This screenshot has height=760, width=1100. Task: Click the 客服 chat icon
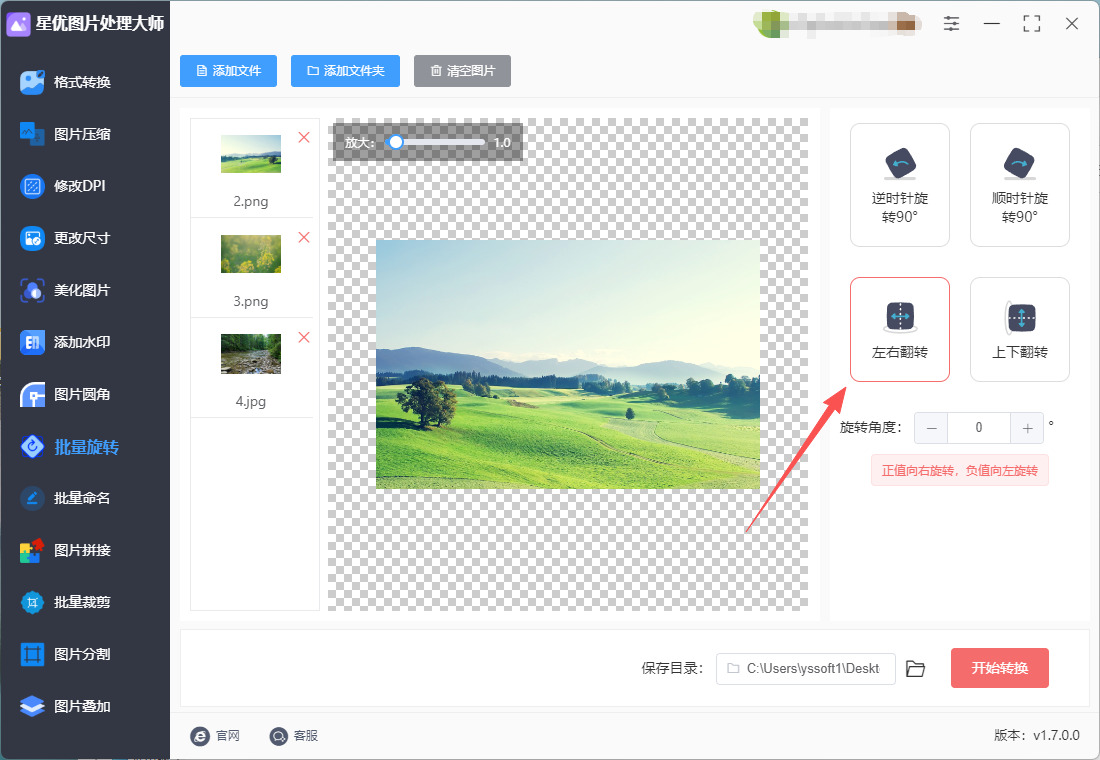[279, 735]
